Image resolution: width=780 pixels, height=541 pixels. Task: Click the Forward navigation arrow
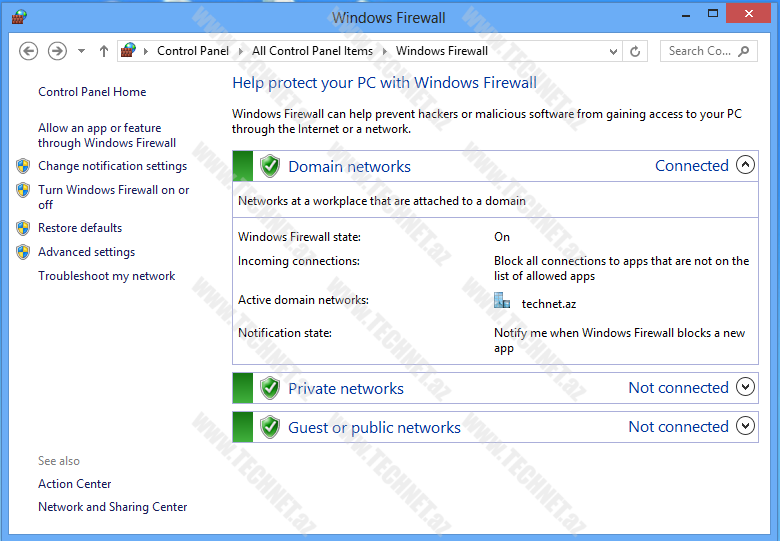[57, 51]
